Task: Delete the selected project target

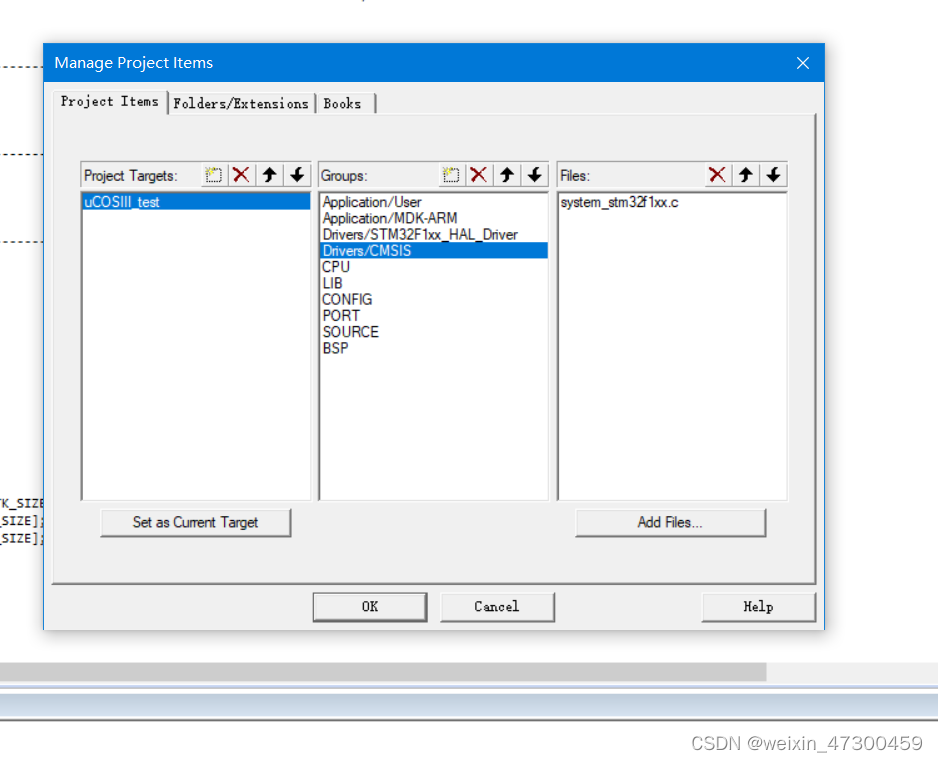Action: (241, 175)
